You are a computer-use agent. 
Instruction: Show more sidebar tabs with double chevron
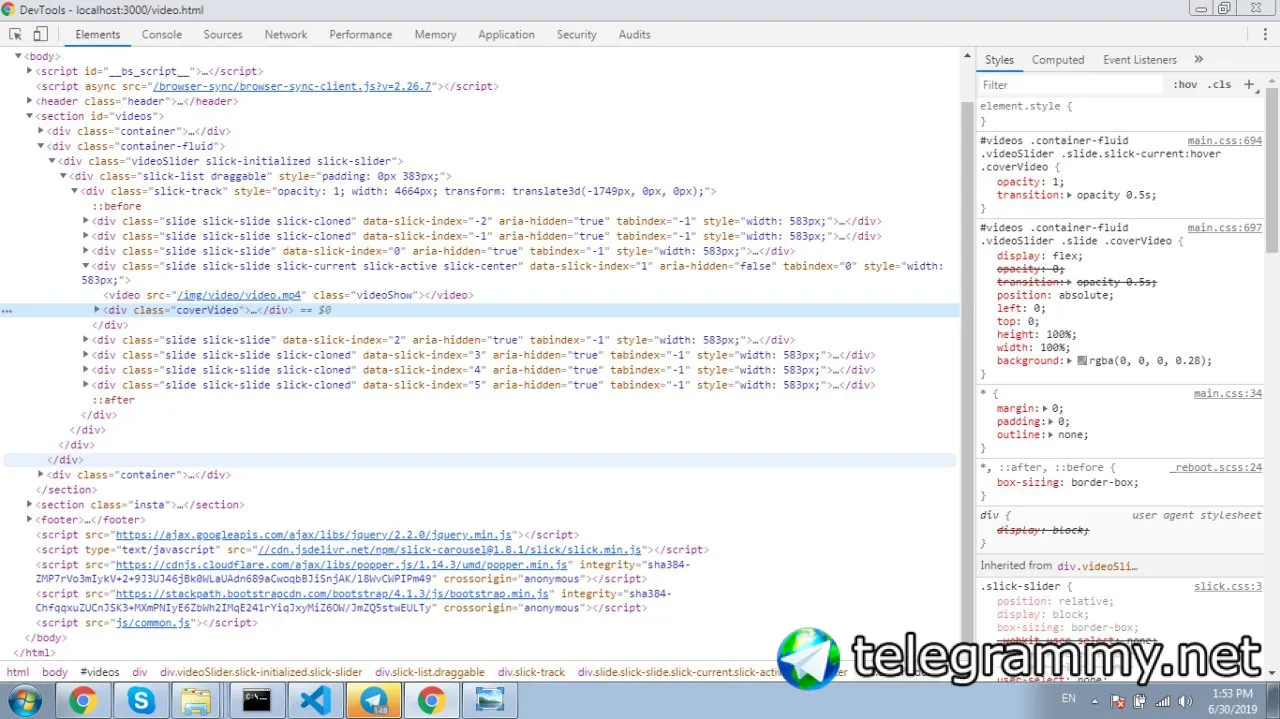[1199, 60]
